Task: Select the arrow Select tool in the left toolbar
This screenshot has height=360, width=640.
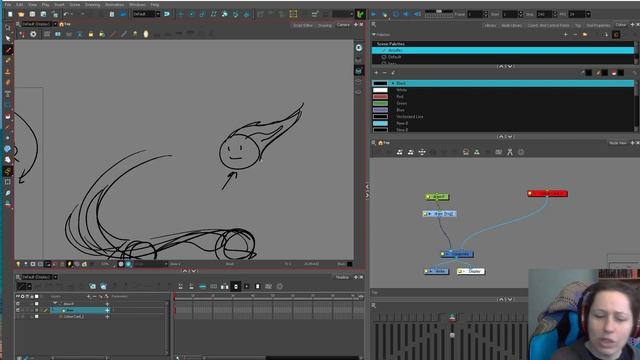Action: tap(8, 38)
